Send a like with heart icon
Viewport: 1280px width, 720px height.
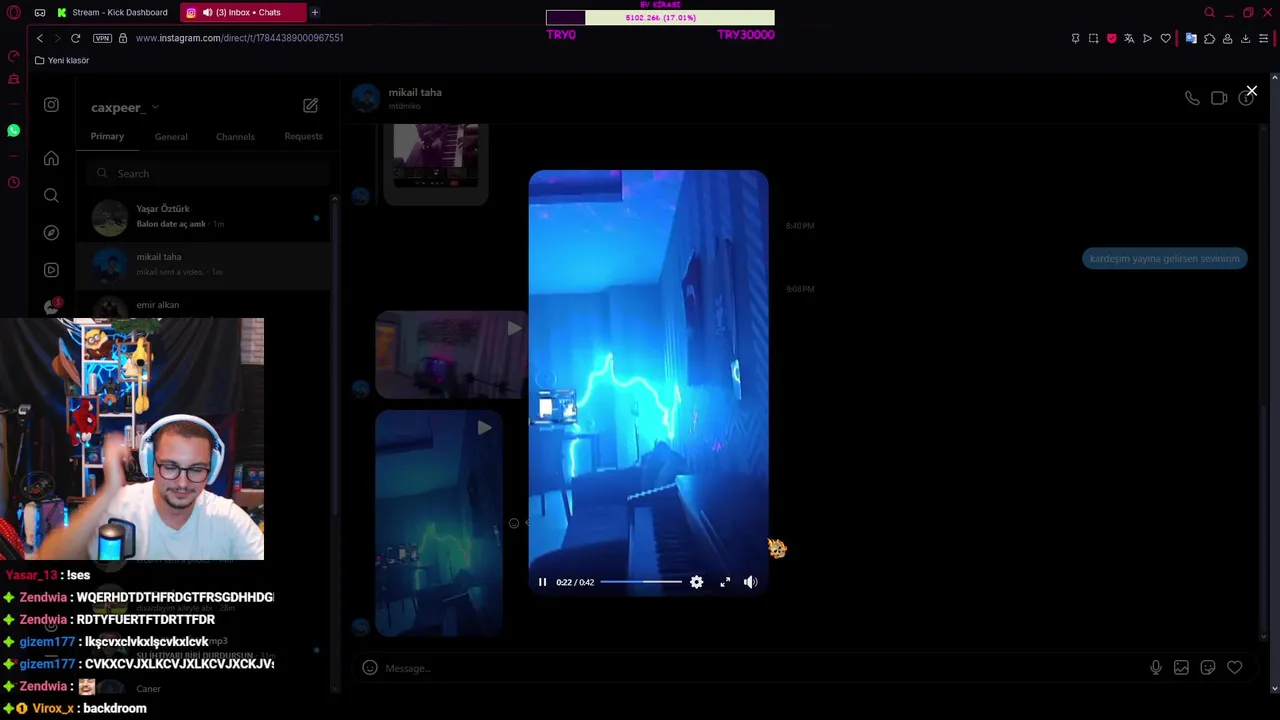pyautogui.click(x=1235, y=668)
